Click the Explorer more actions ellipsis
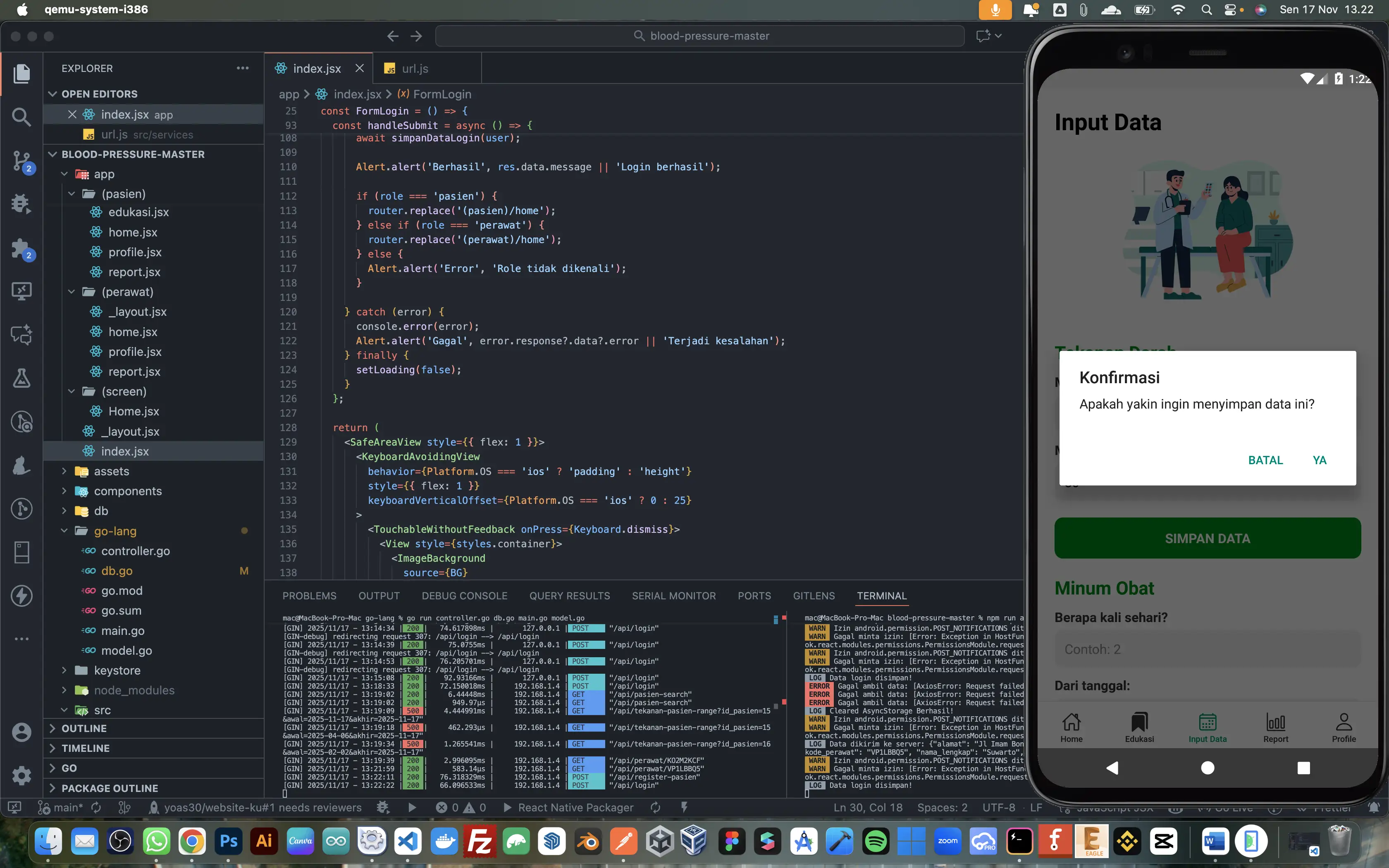Viewport: 1389px width, 868px height. click(x=243, y=68)
